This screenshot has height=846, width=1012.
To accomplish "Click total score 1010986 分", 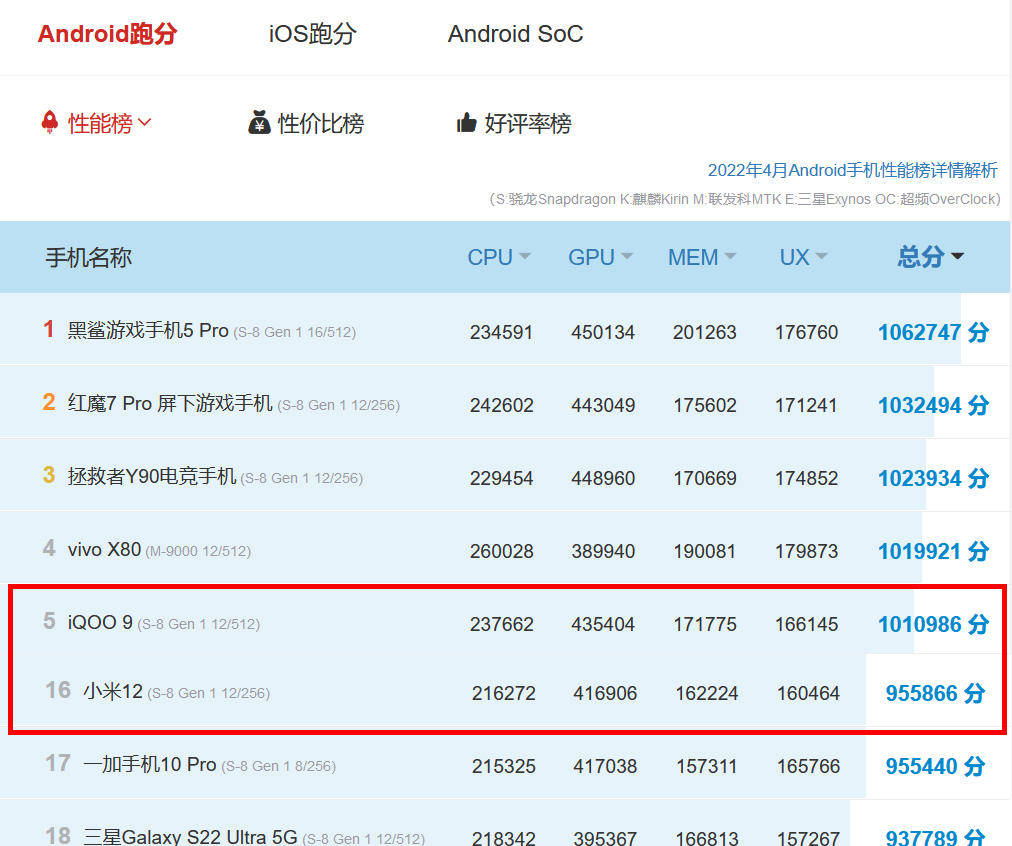I will point(933,624).
